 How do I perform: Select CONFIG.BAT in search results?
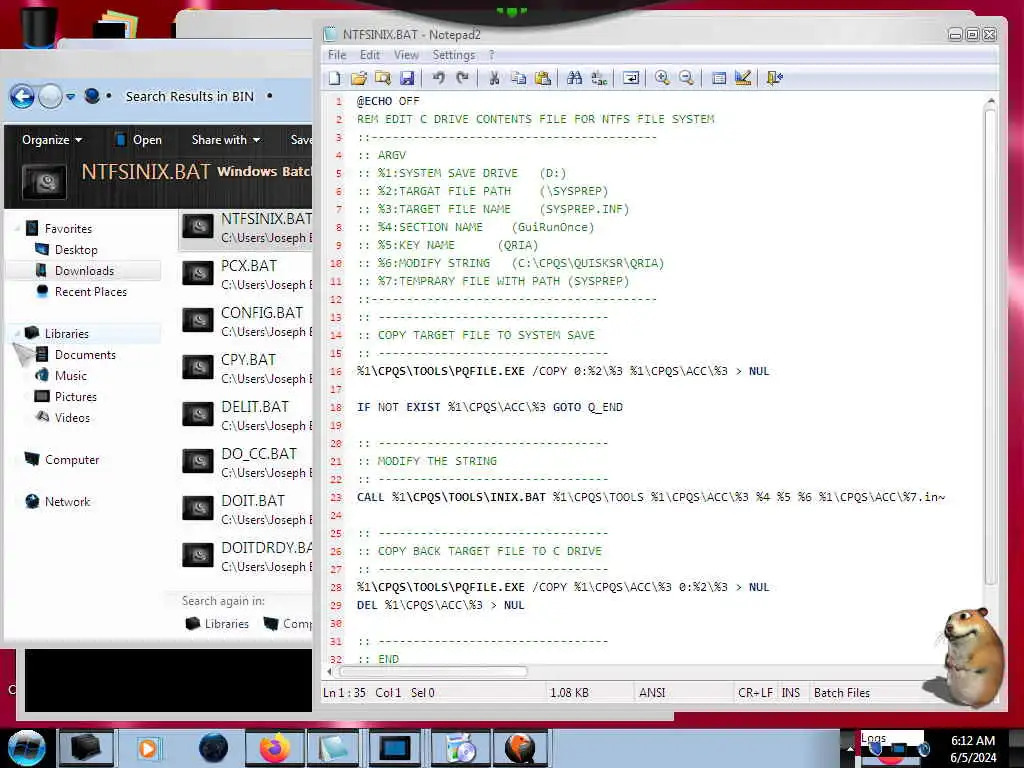[x=246, y=321]
